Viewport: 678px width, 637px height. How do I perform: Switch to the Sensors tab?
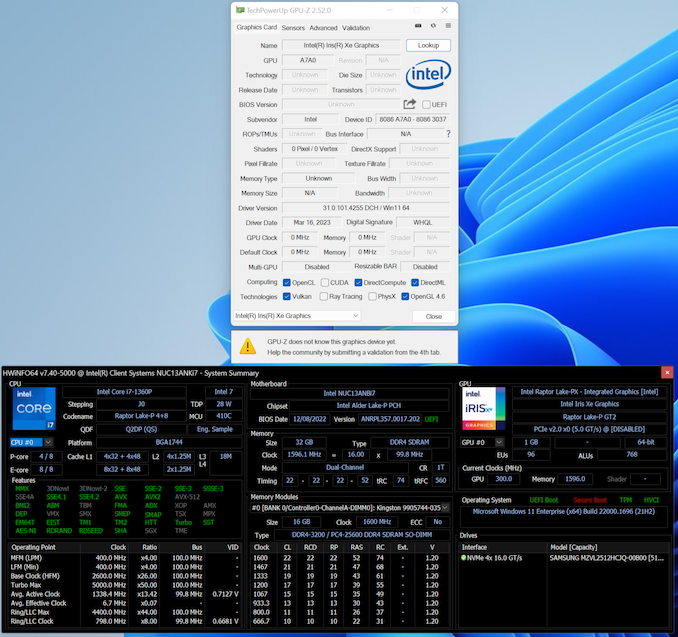(x=293, y=28)
